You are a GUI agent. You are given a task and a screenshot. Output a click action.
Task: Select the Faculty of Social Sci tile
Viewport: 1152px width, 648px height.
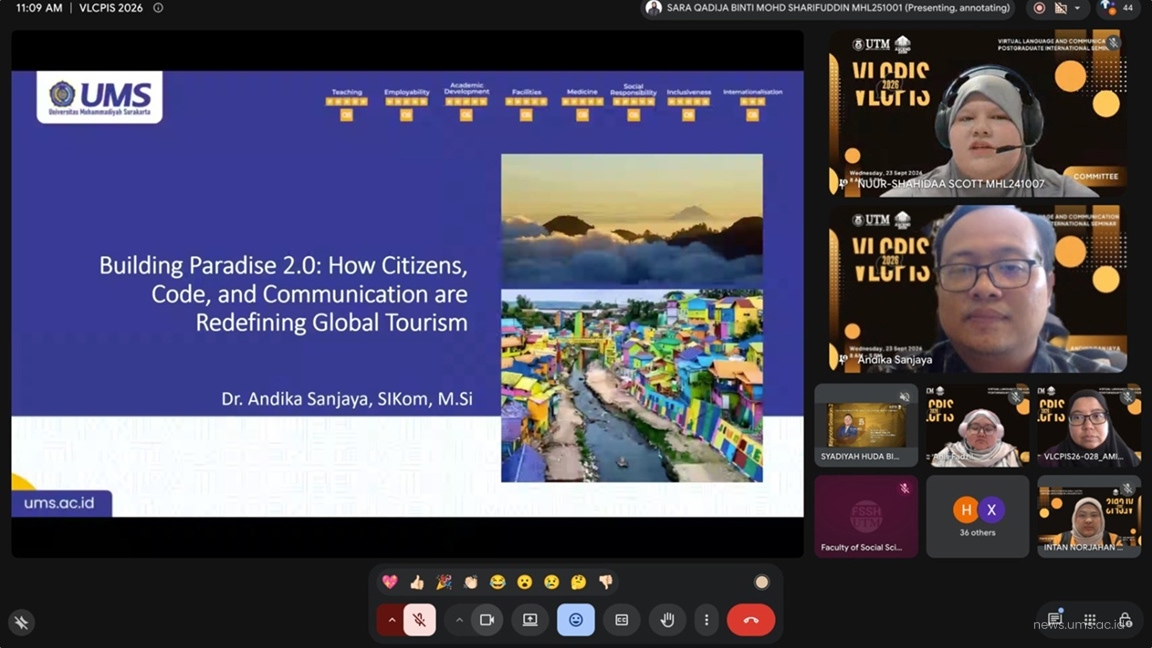pos(866,516)
